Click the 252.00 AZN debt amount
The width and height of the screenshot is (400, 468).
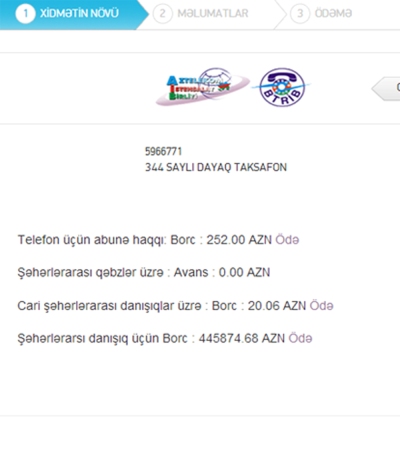pos(239,240)
